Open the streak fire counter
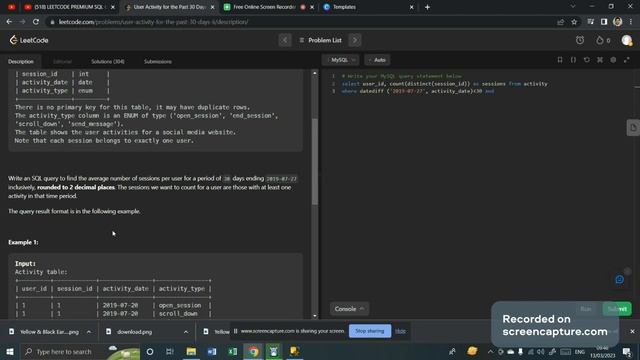The image size is (640, 360). [603, 40]
